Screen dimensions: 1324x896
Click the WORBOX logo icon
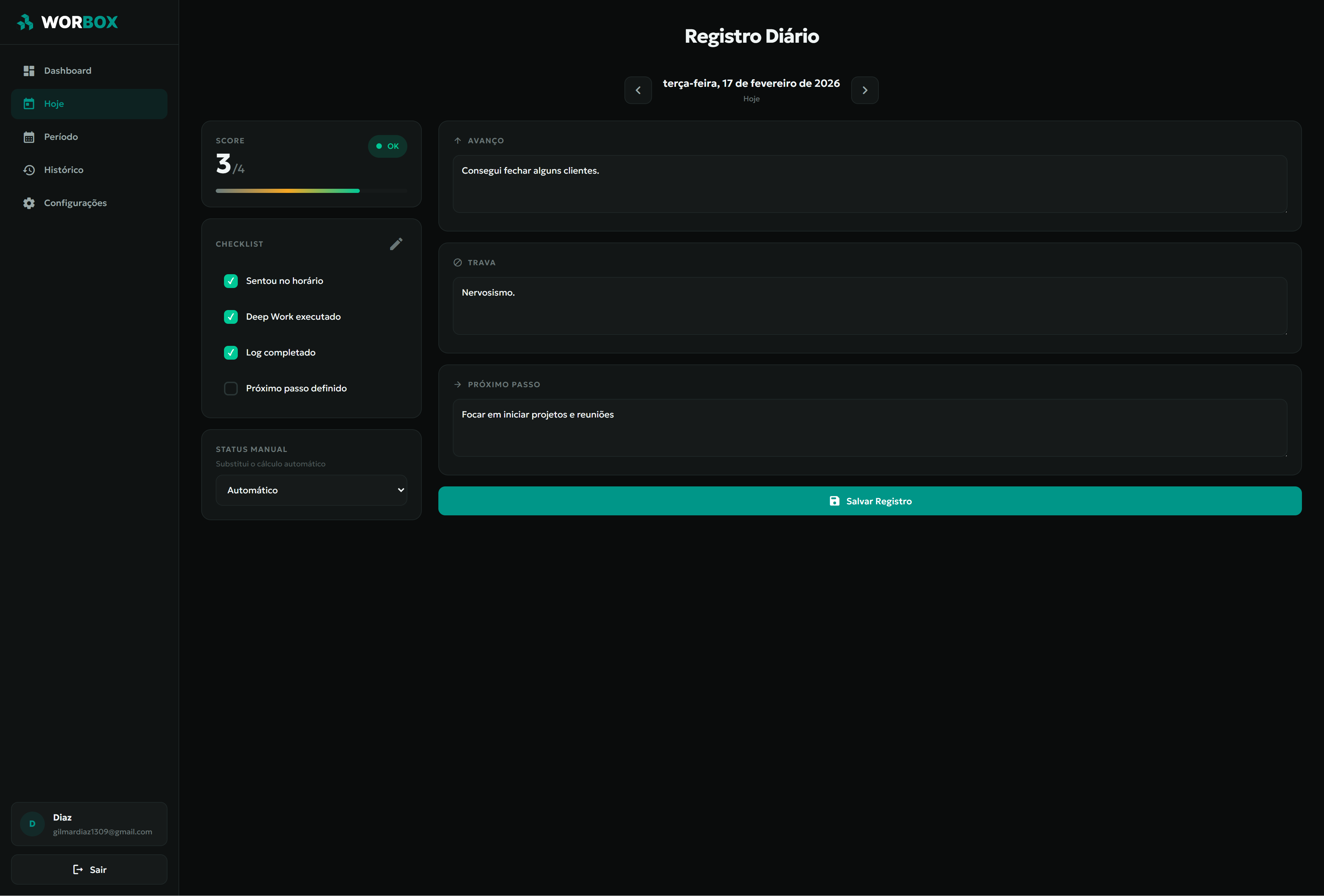[25, 22]
